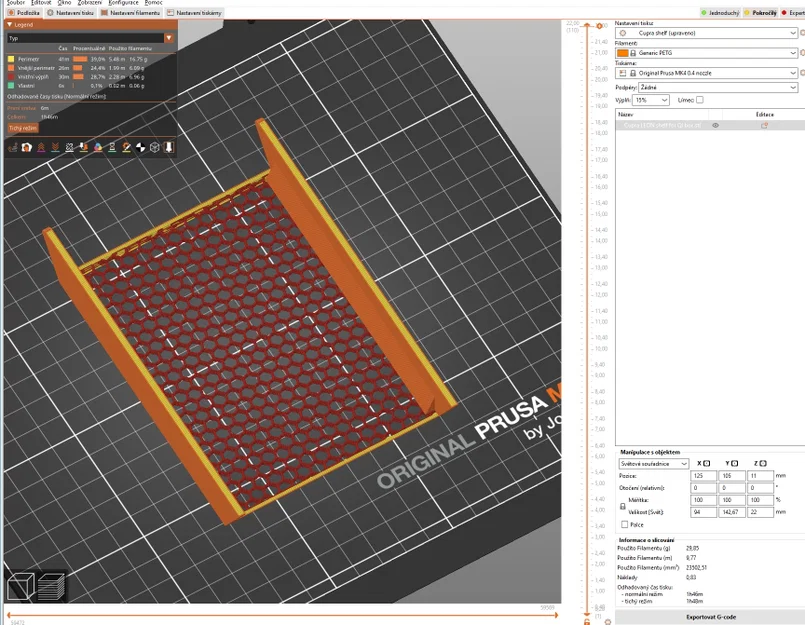Screen dimensions: 805x625
Task: Click right thumb of horizontal moves slider
Action: point(555,615)
